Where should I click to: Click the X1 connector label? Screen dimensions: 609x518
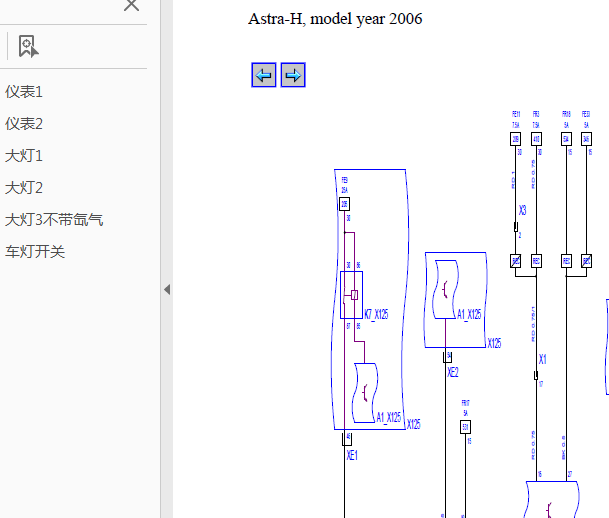coord(542,360)
